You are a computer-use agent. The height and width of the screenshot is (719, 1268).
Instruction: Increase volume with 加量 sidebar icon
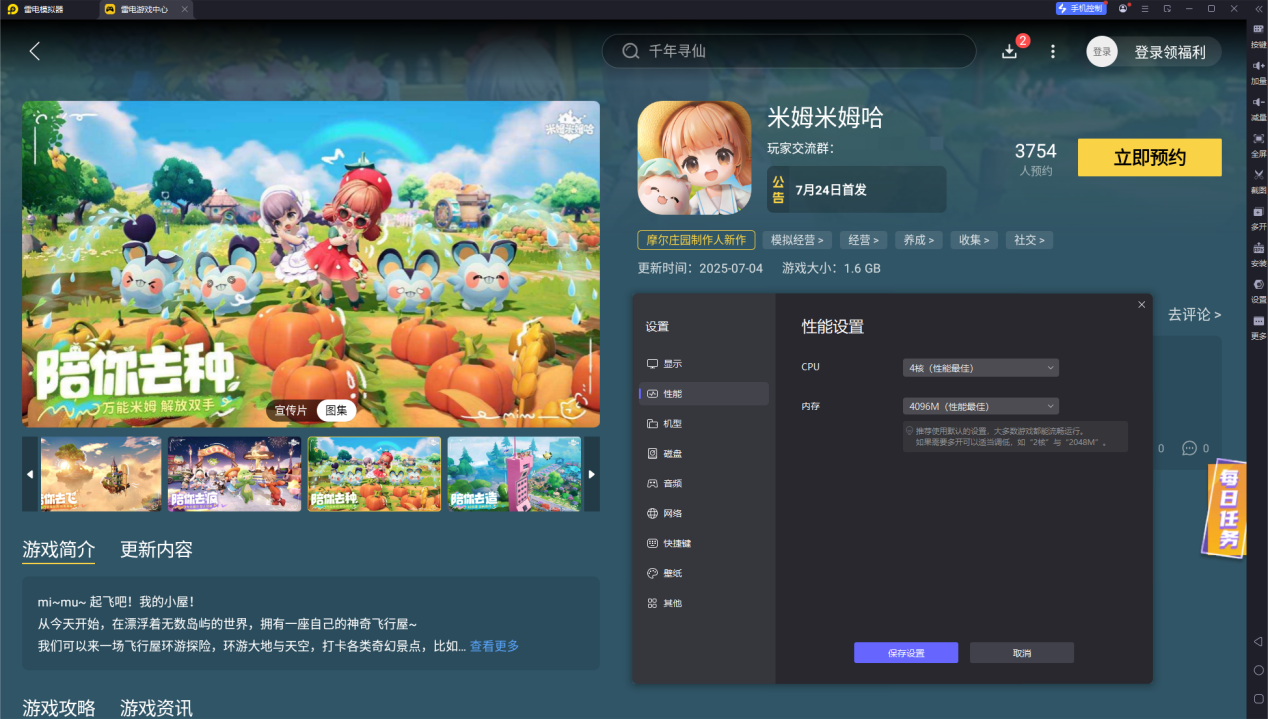coord(1258,71)
